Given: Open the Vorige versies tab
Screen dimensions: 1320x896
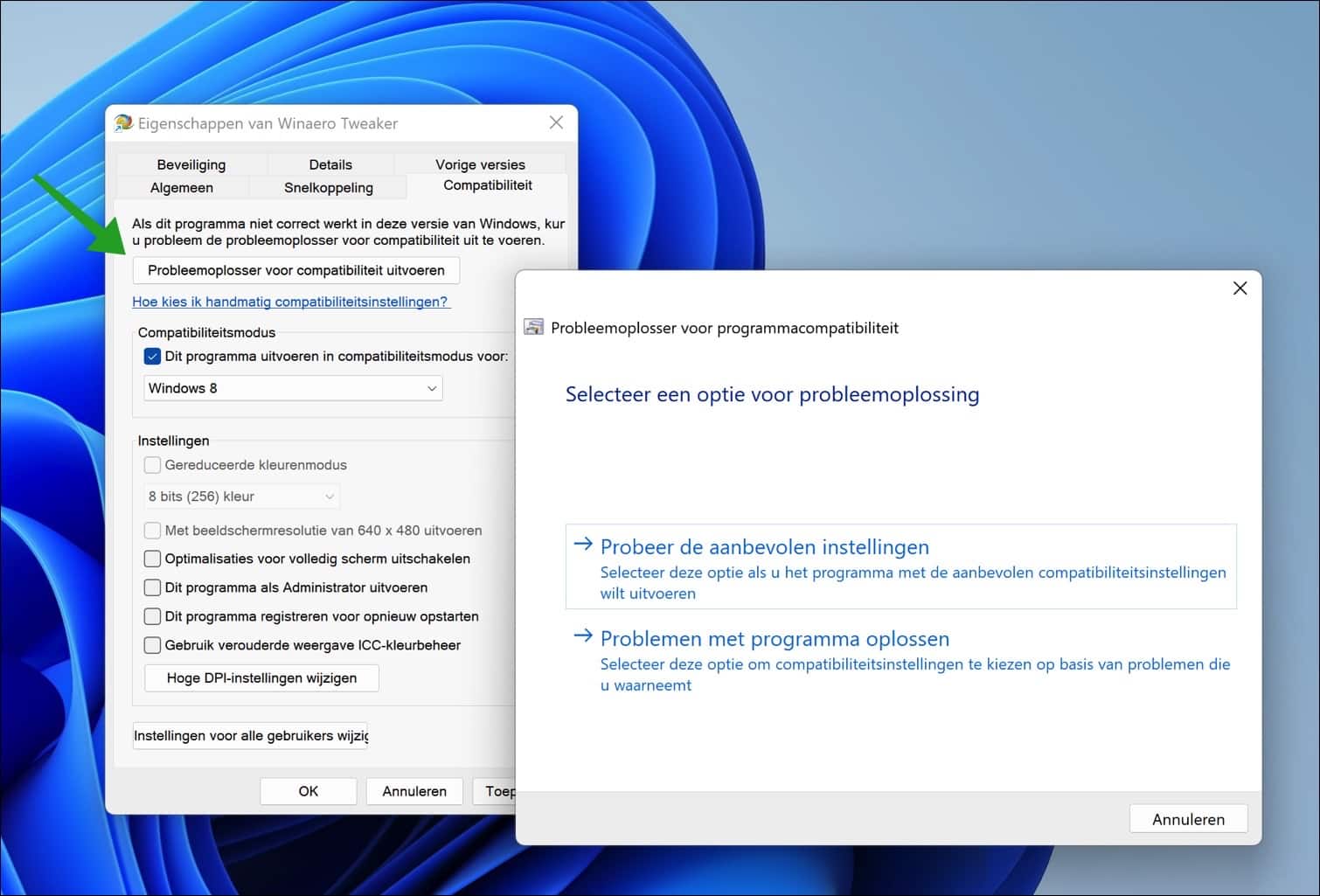Looking at the screenshot, I should (x=480, y=163).
